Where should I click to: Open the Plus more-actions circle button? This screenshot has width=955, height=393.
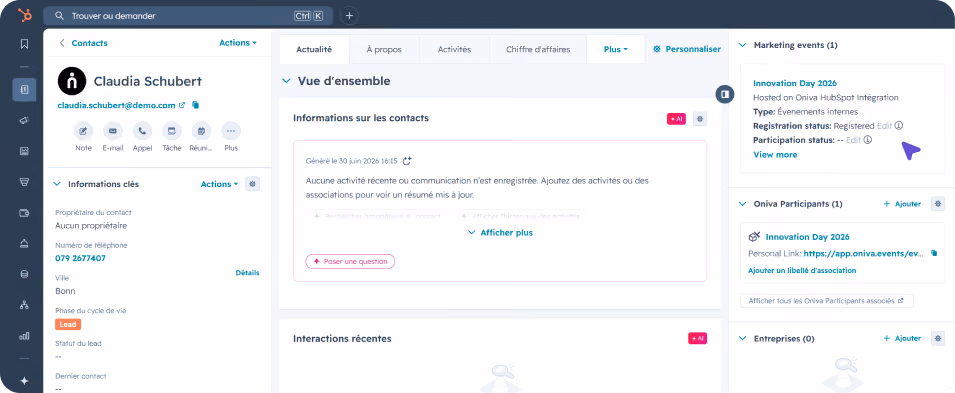point(231,131)
